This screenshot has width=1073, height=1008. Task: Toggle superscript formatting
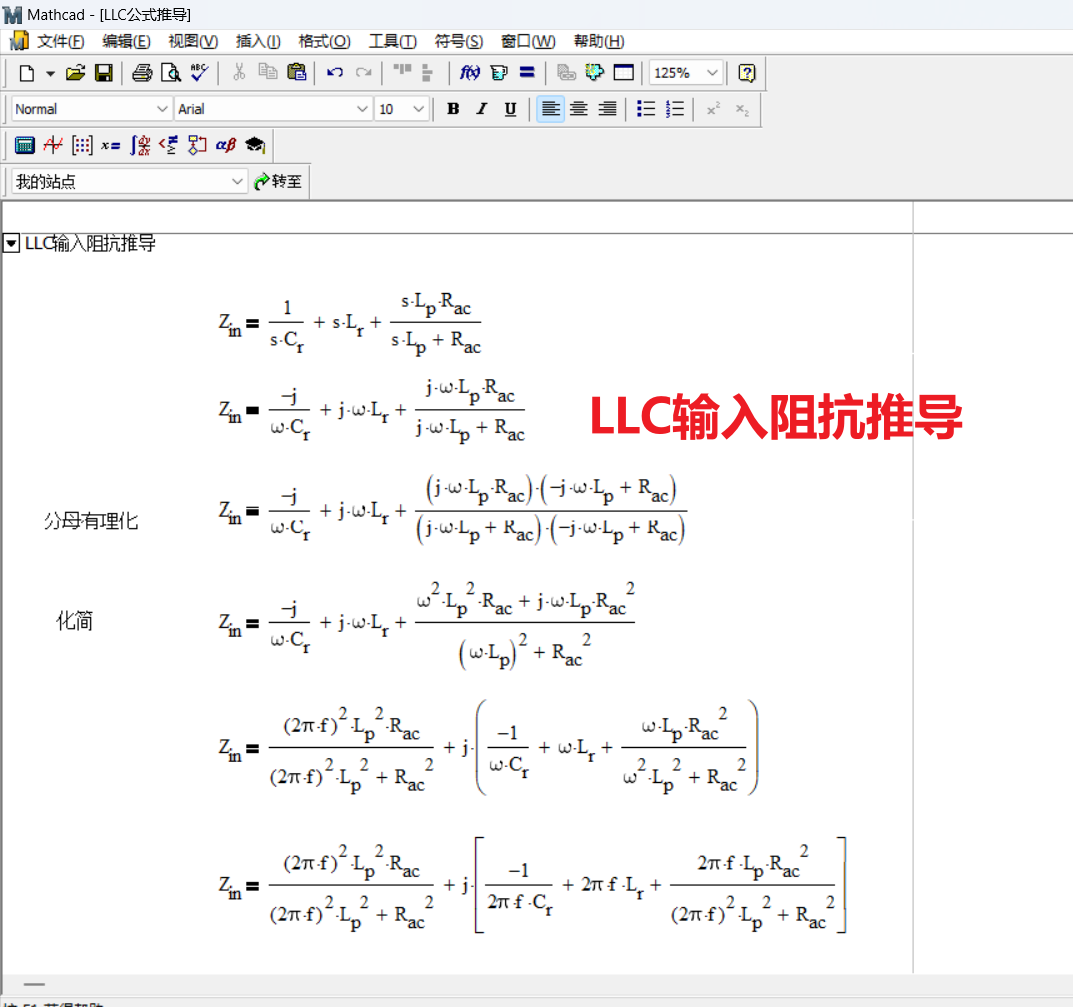click(x=713, y=109)
